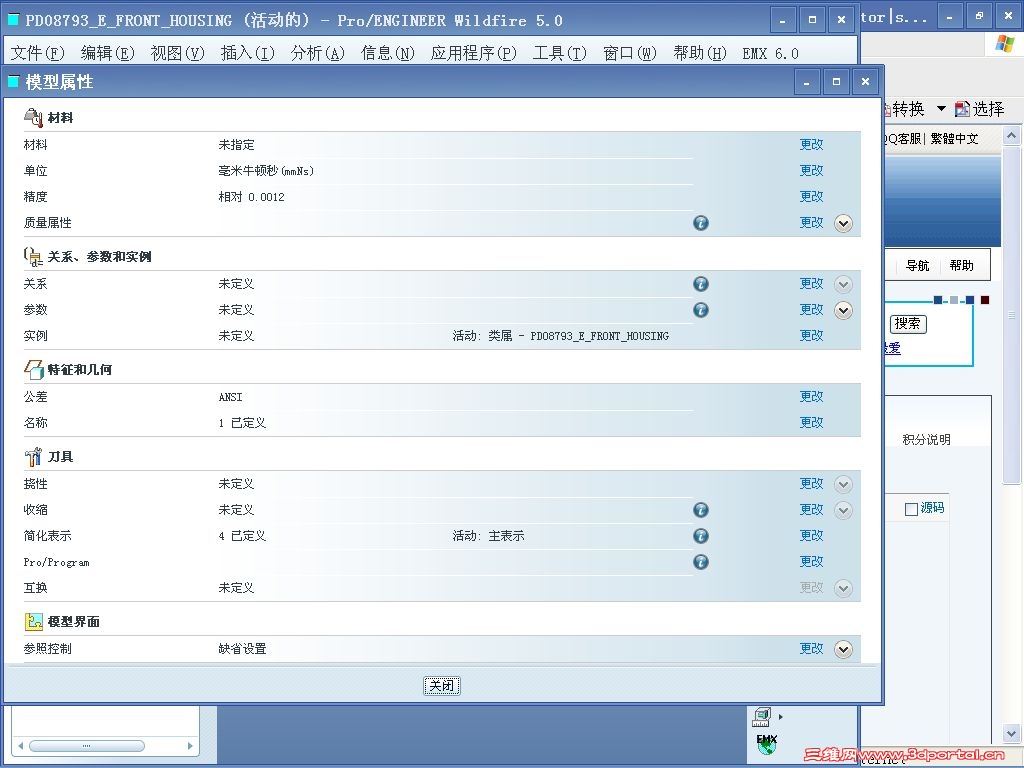1024x768 pixels.
Task: Expand the 互换 row details
Action: click(x=843, y=588)
